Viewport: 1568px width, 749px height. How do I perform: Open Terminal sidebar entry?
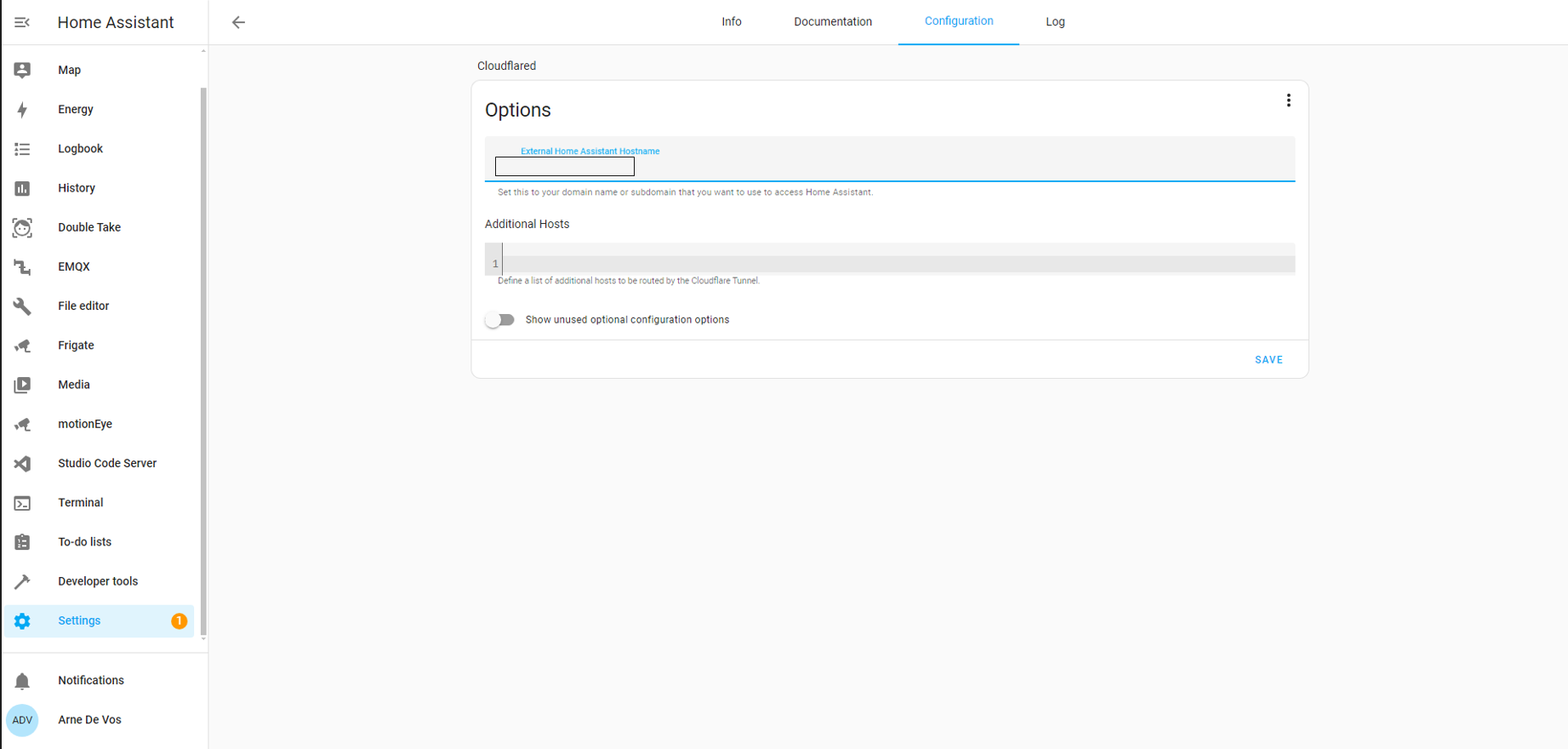pyautogui.click(x=99, y=503)
